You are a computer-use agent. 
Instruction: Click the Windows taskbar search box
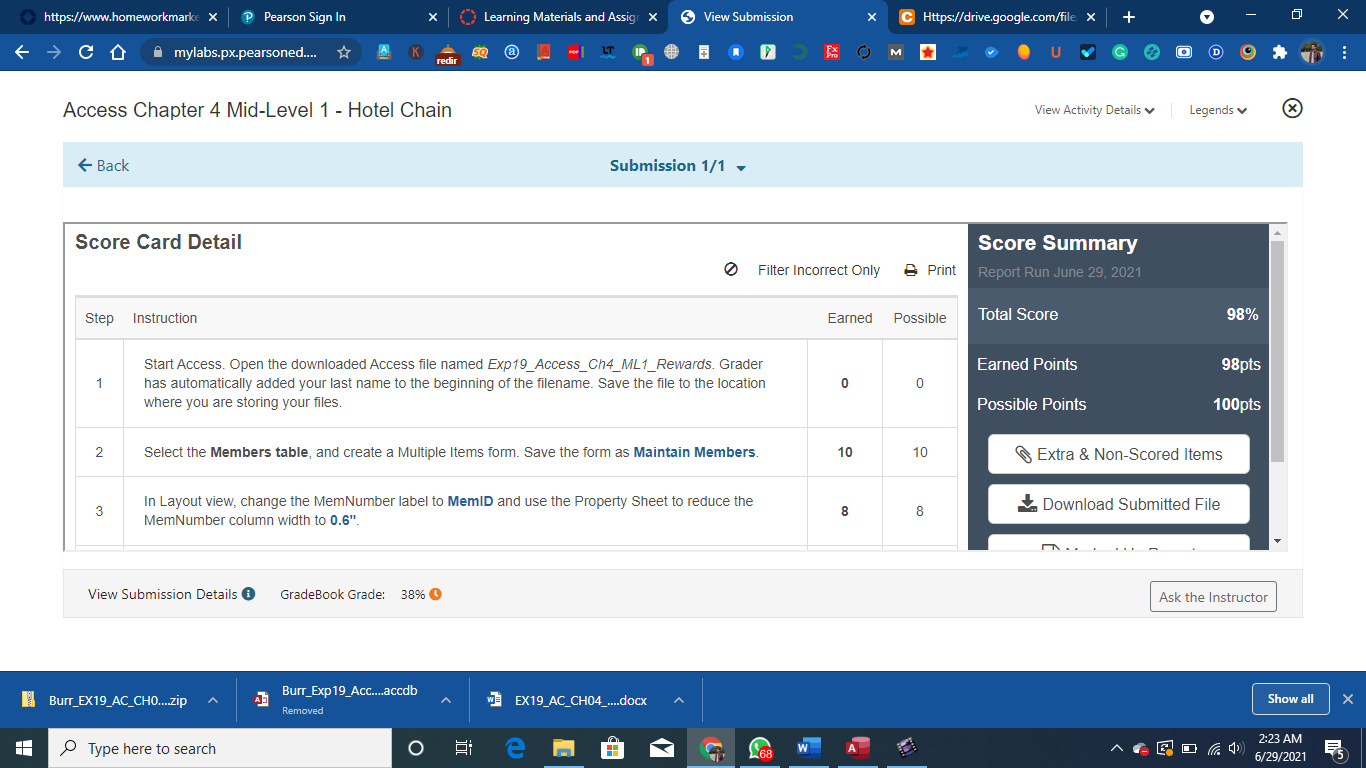point(220,748)
